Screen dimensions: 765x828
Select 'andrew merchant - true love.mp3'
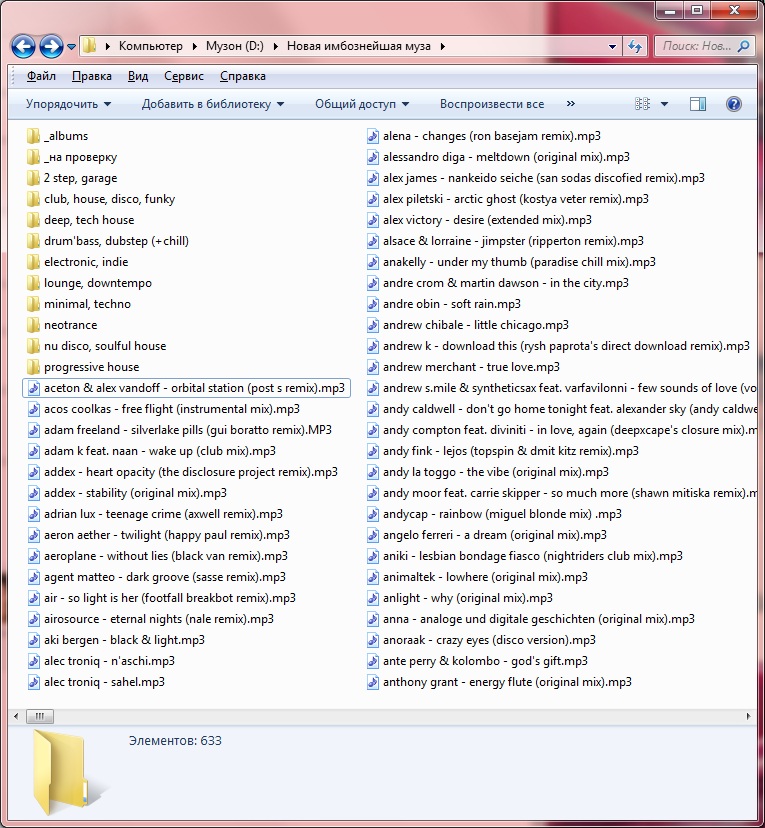pyautogui.click(x=471, y=367)
